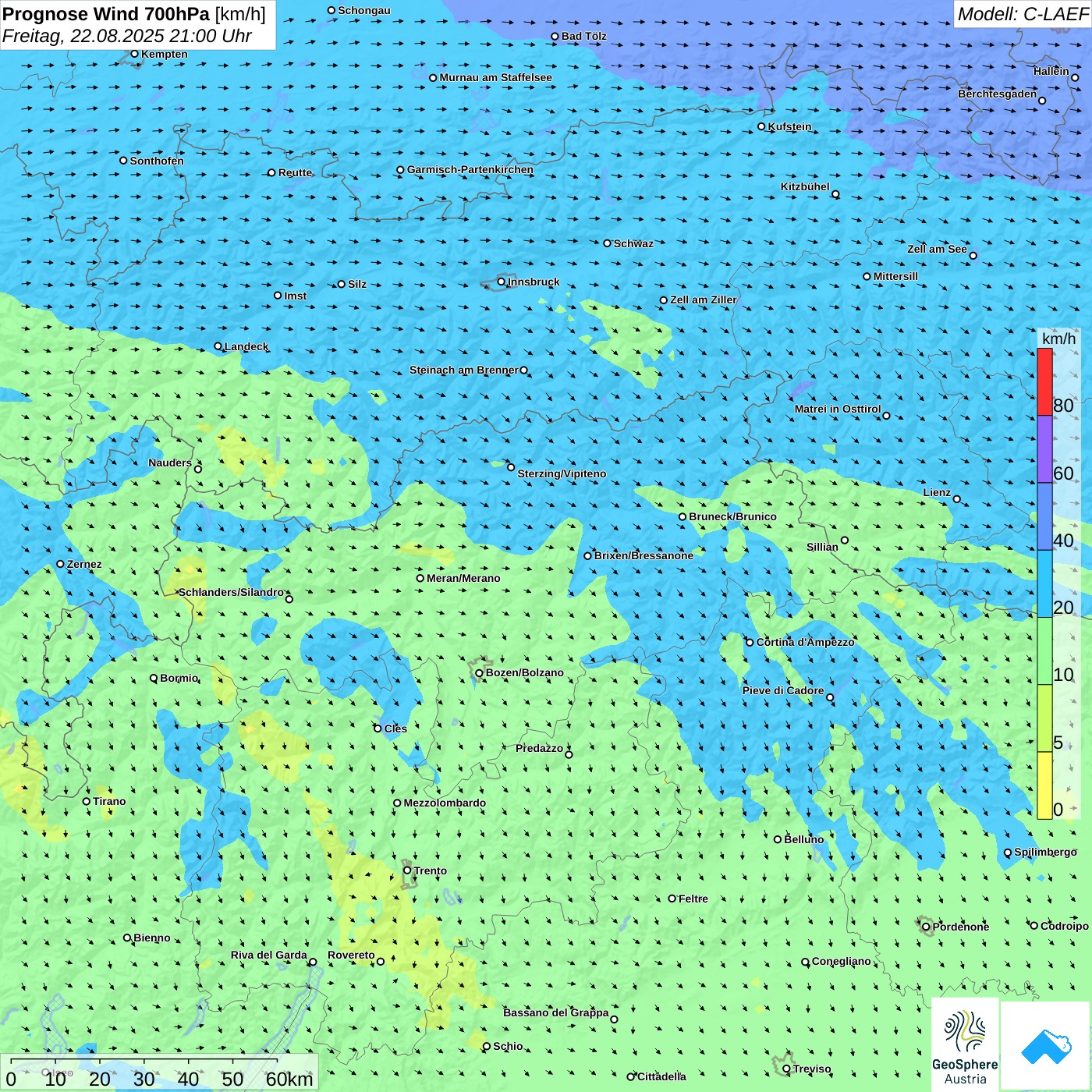Select the "Pordenone" city label
This screenshot has height=1092, width=1092.
click(961, 927)
